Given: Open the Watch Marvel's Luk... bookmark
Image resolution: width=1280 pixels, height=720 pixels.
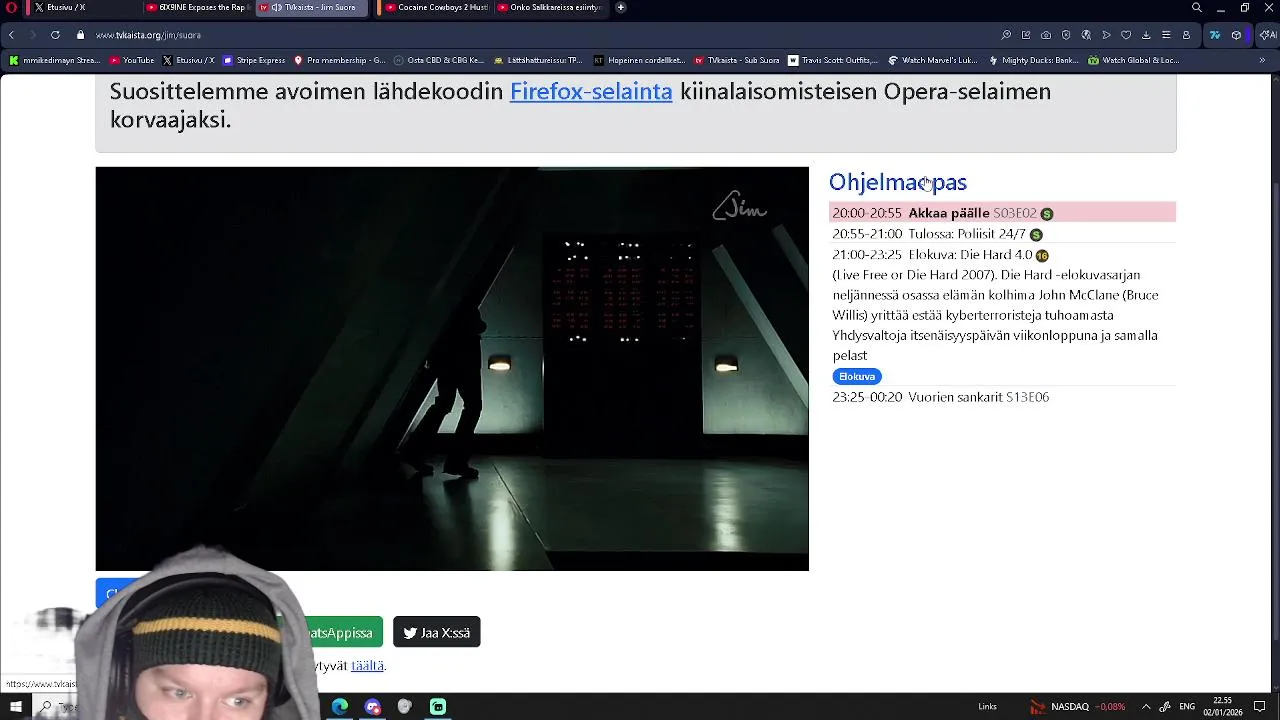Looking at the screenshot, I should 933,60.
